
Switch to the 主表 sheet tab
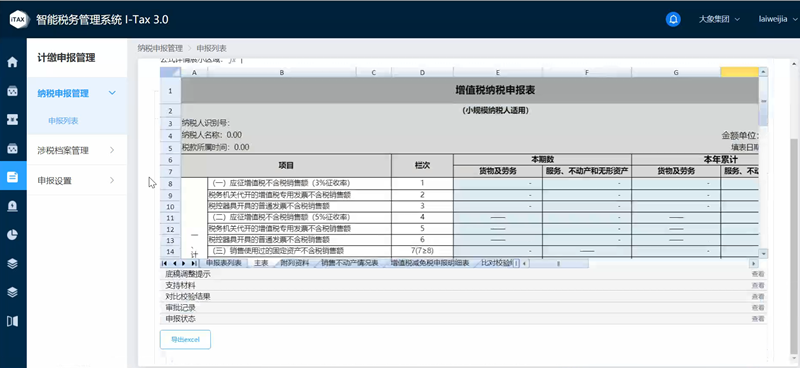coord(261,263)
